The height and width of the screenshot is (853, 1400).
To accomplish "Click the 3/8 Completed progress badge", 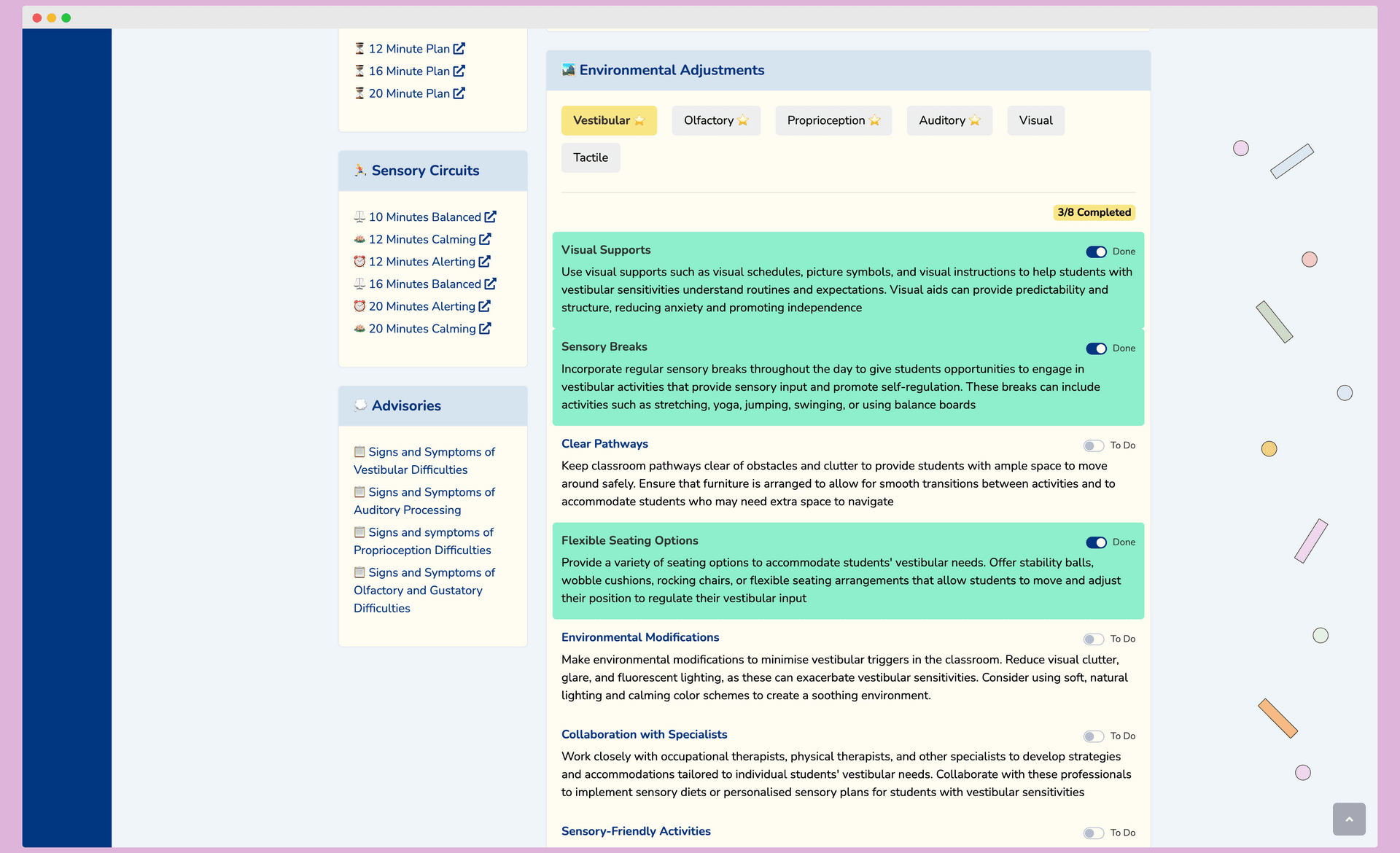I will (1094, 212).
